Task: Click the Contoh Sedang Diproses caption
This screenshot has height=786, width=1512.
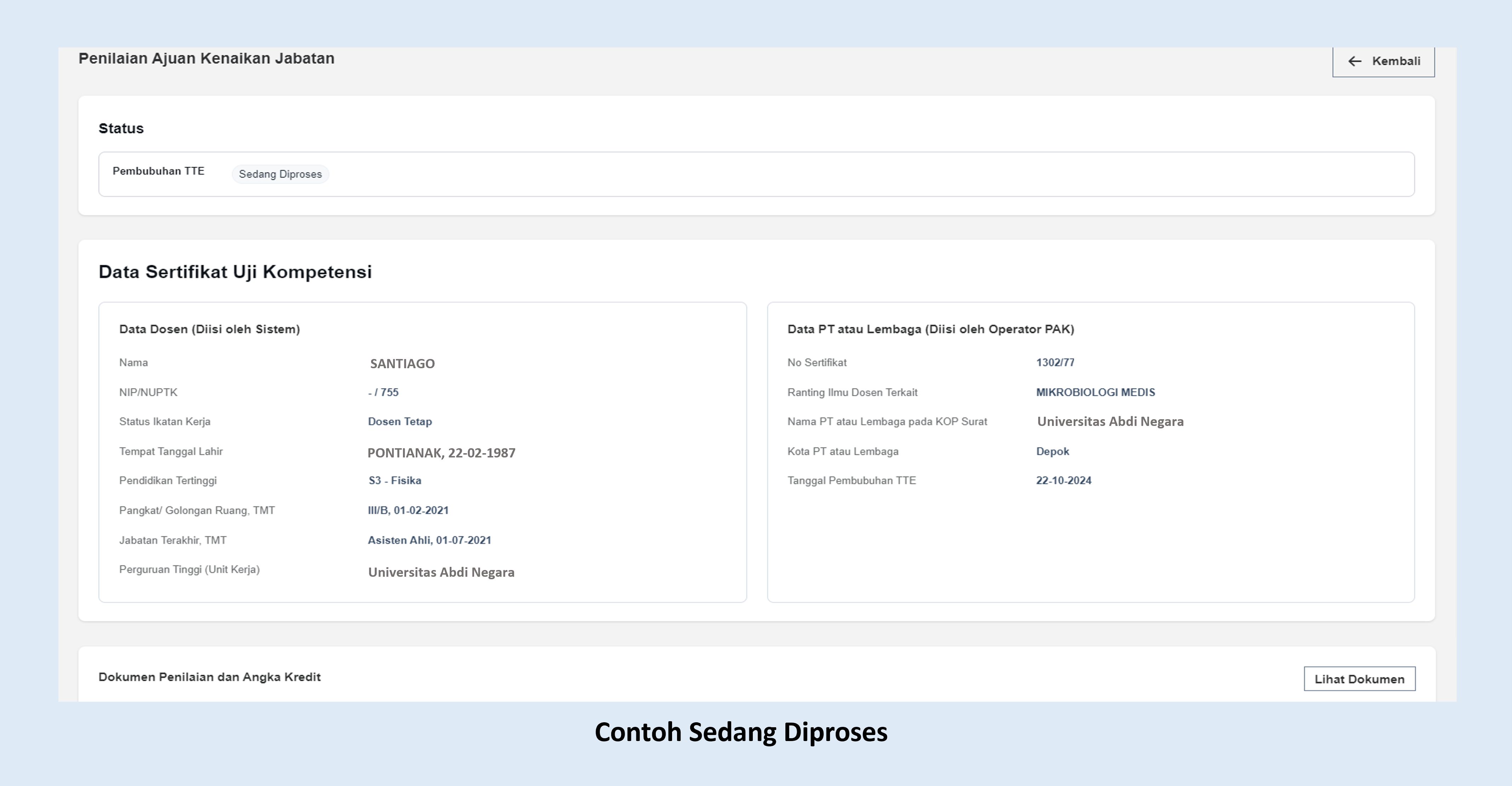Action: (x=741, y=733)
